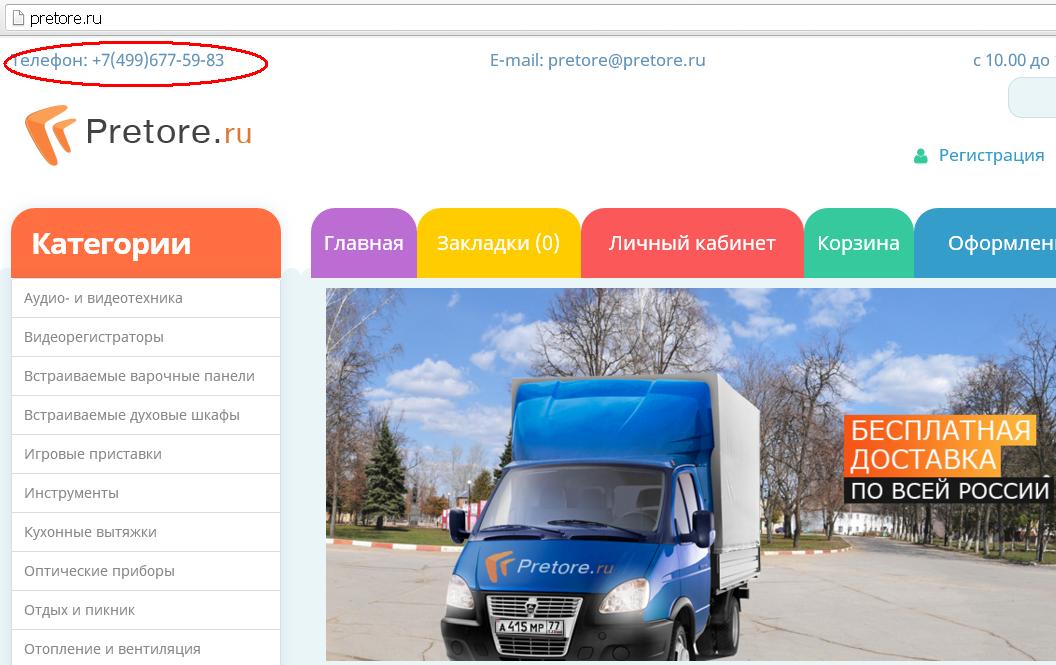The width and height of the screenshot is (1056, 665).
Task: Open the Оформление tab
Action: click(x=985, y=243)
